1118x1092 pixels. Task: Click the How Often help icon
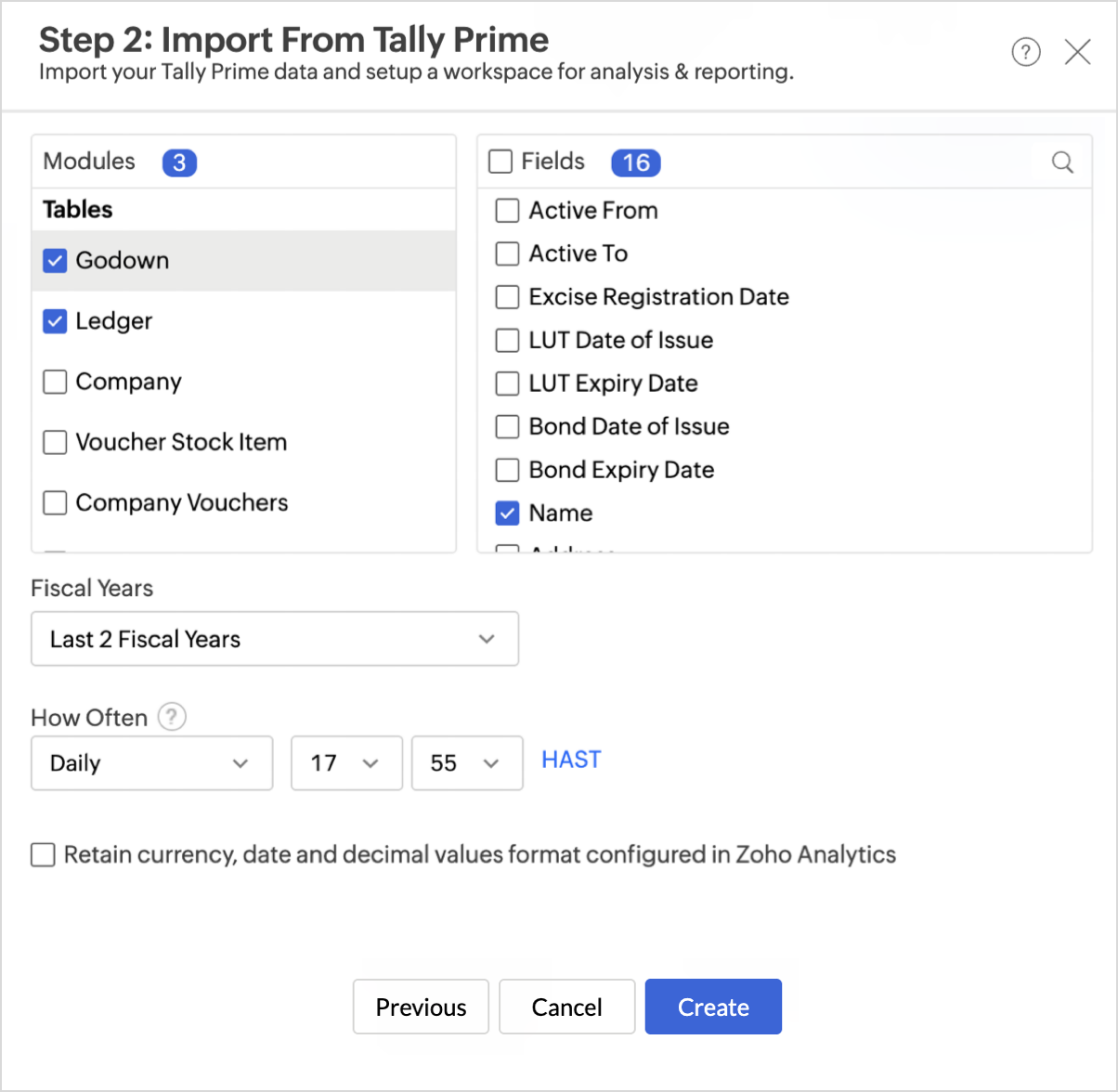point(172,717)
